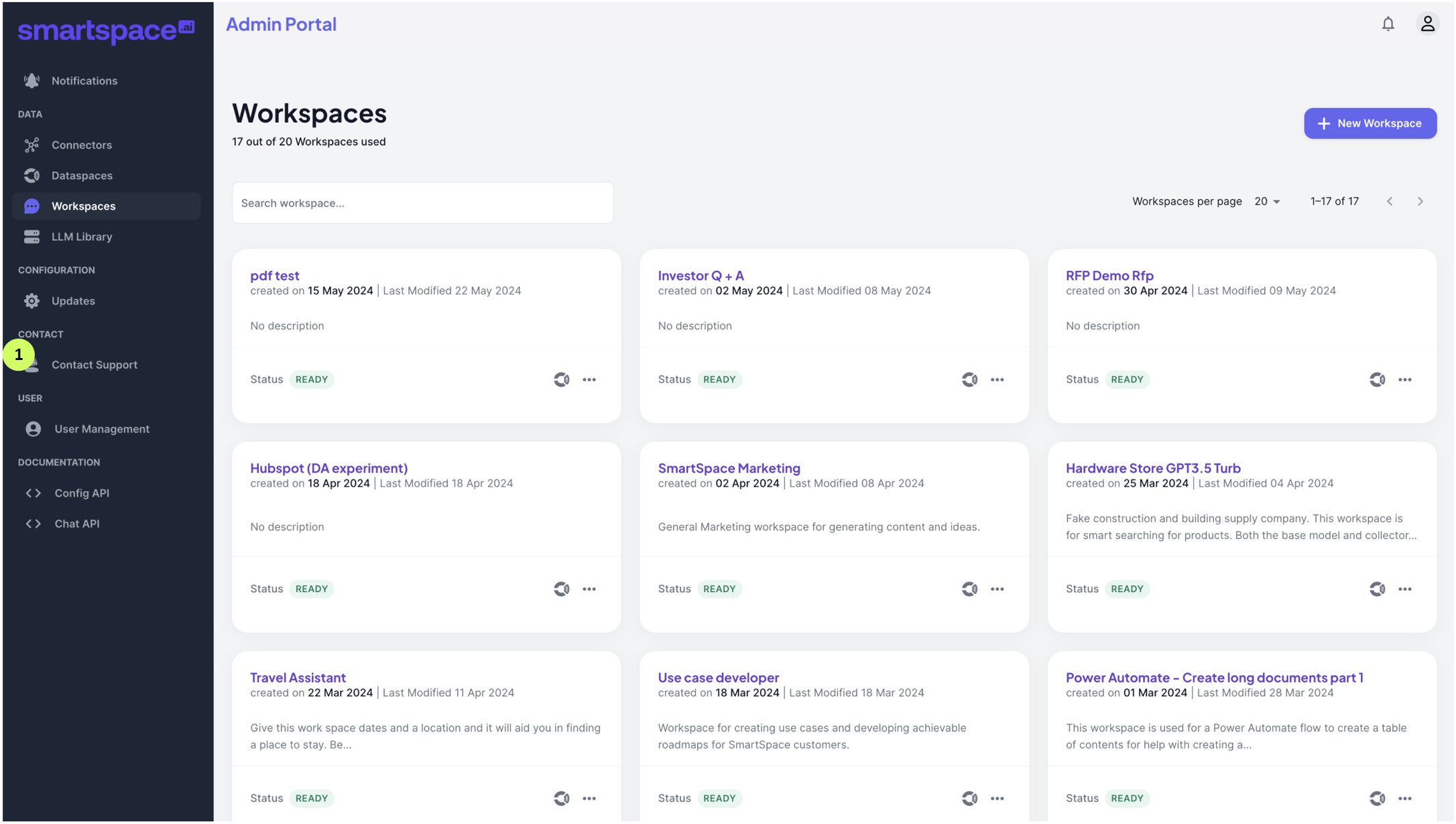Click the Search workspace input field
Viewport: 1456px width, 824px height.
(x=422, y=203)
